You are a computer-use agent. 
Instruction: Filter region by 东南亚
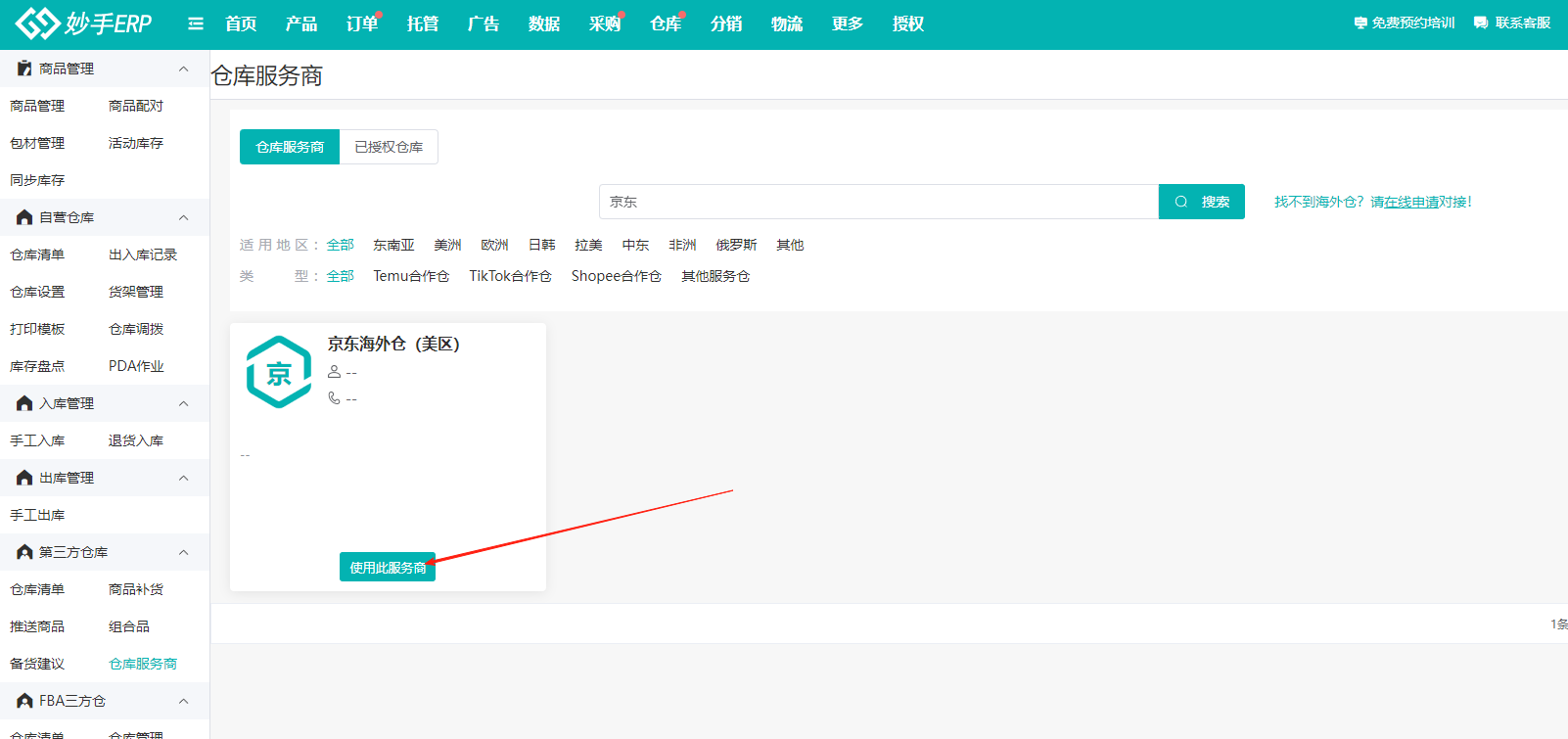point(393,245)
